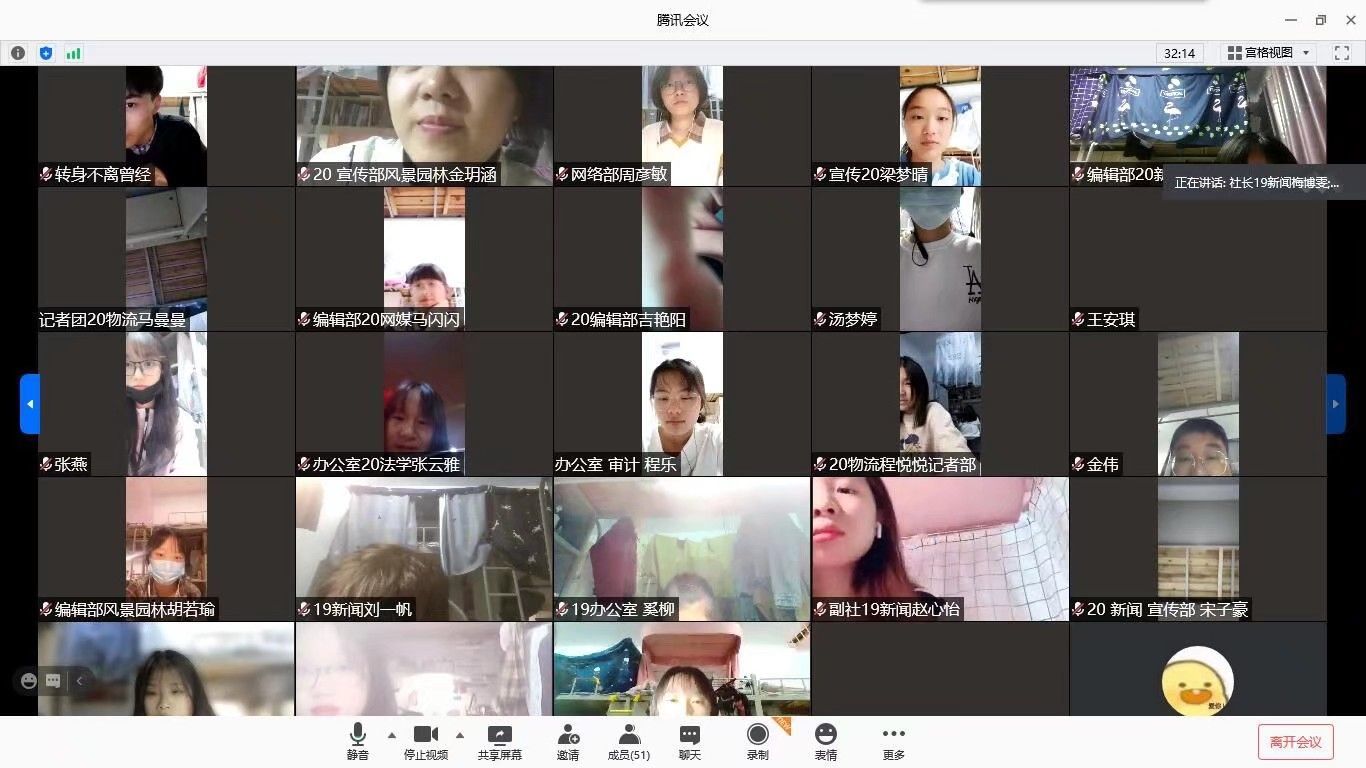The height and width of the screenshot is (768, 1366).
Task: Enter fullscreen mode icon at top right
Action: pos(1342,53)
